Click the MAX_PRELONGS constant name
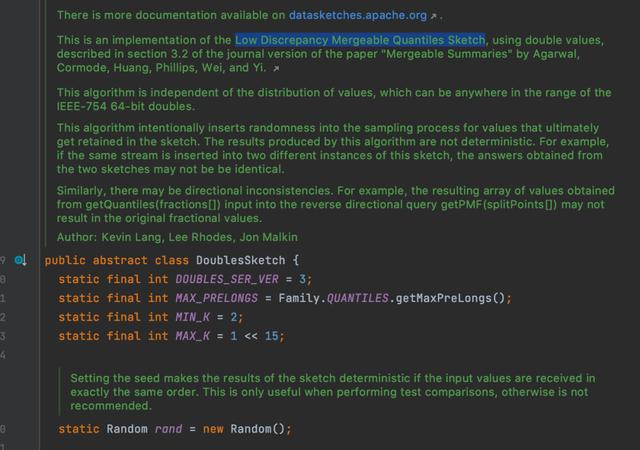640x450 pixels. point(217,298)
